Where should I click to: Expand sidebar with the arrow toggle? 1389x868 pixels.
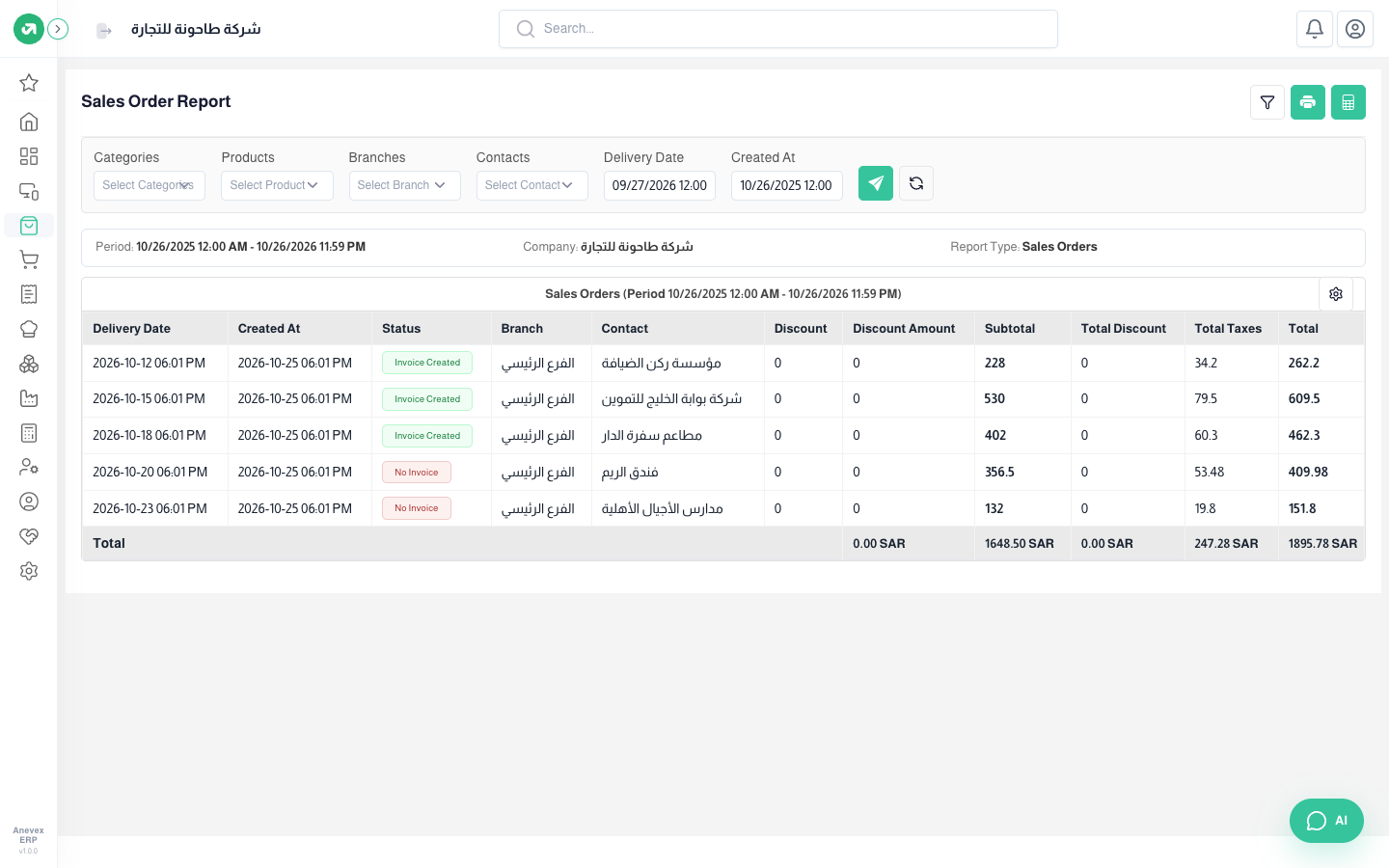coord(58,29)
